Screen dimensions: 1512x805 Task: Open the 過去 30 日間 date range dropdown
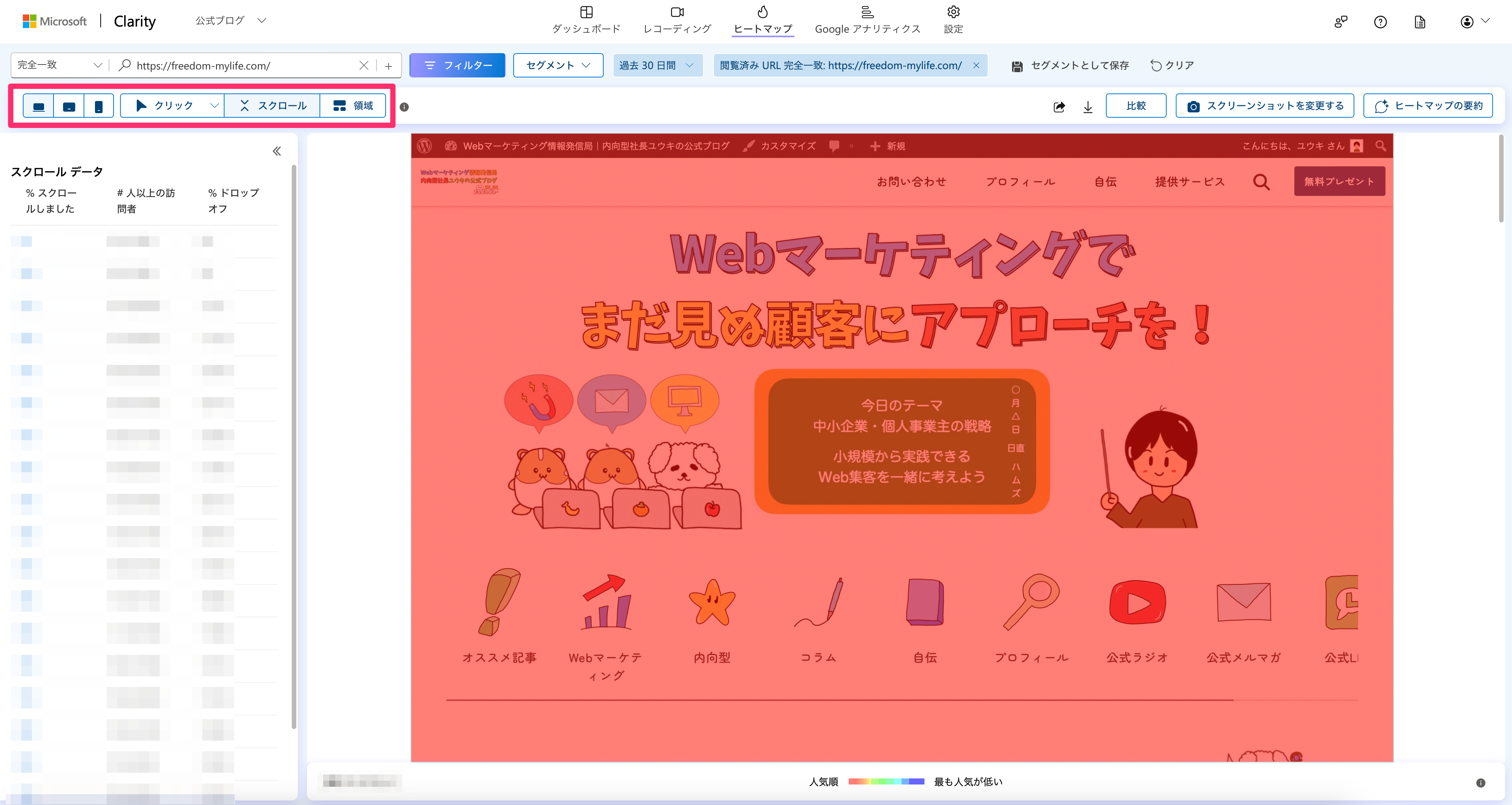pyautogui.click(x=657, y=65)
